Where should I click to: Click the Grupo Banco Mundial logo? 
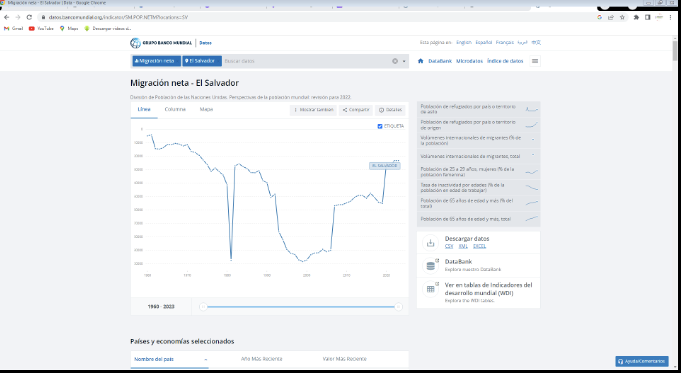[x=161, y=43]
